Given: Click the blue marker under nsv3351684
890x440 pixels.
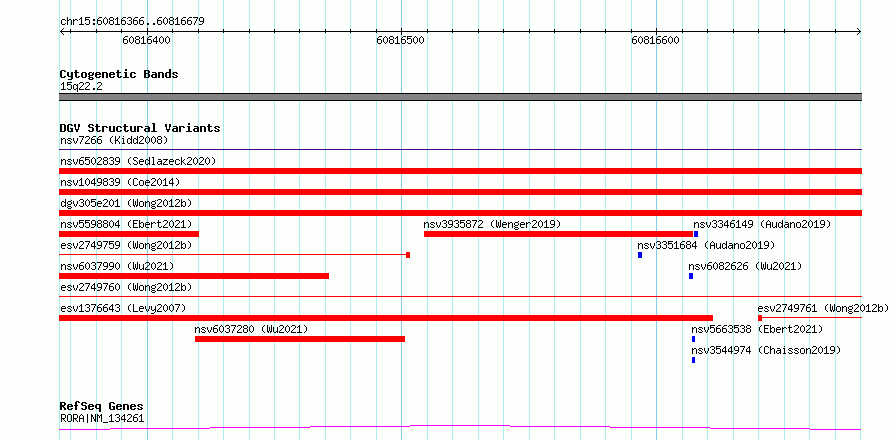Looking at the screenshot, I should [x=640, y=255].
